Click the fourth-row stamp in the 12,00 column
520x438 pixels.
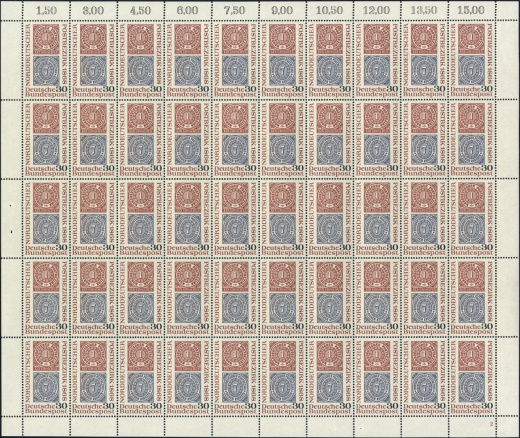click(x=377, y=298)
